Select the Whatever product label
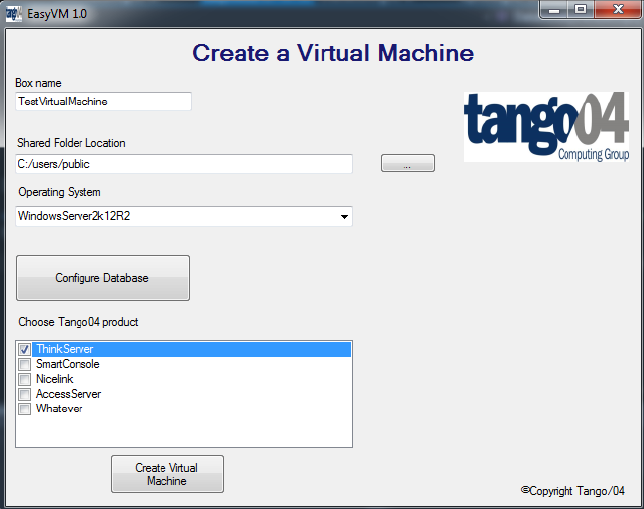Screen dimensions: 644x509 [x=59, y=409]
